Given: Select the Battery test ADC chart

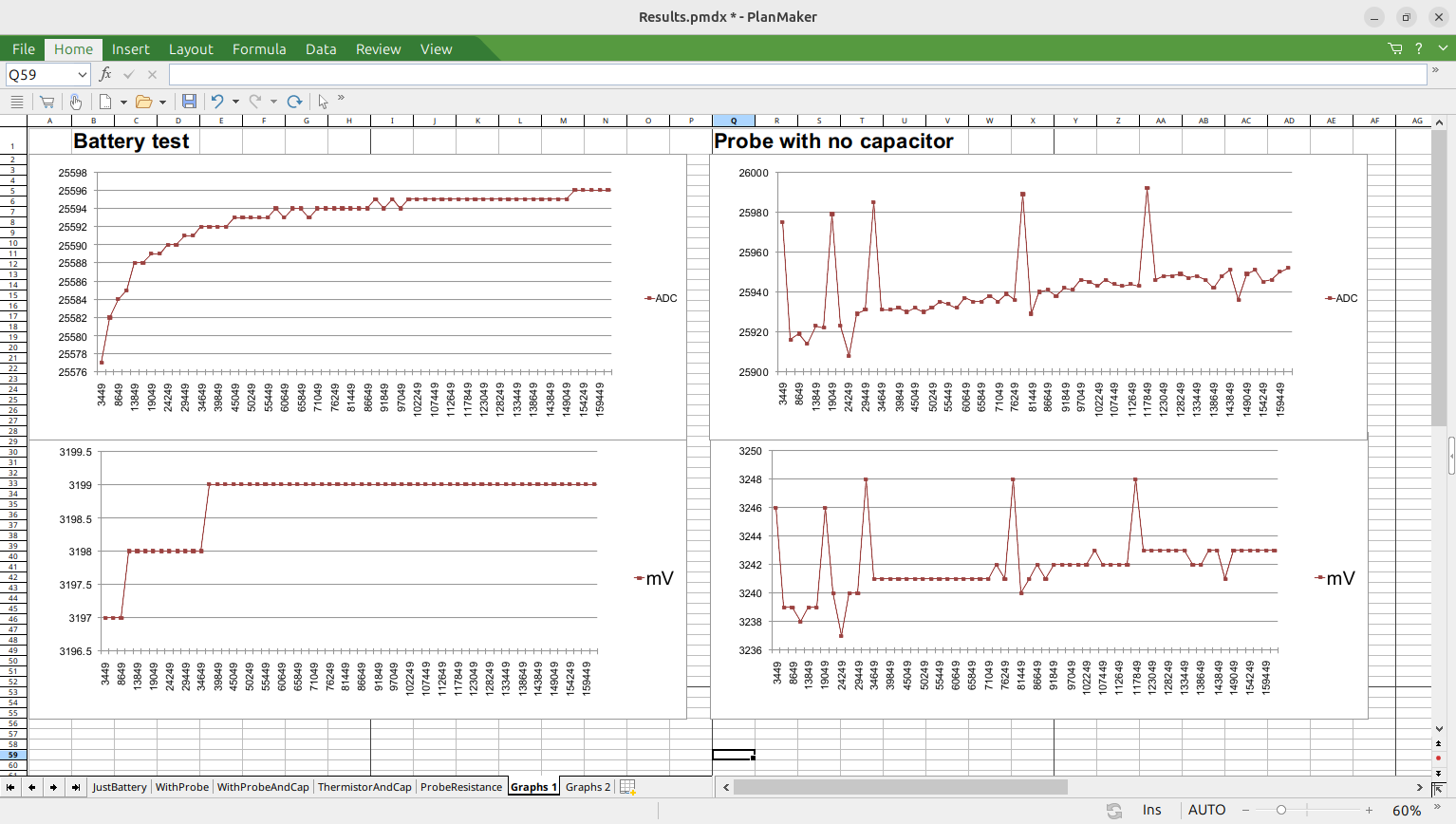Looking at the screenshot, I should 358,296.
